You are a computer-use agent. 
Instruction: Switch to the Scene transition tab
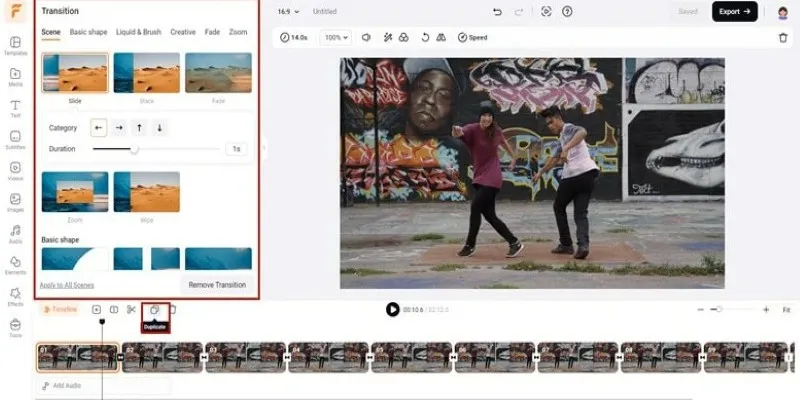(51, 32)
